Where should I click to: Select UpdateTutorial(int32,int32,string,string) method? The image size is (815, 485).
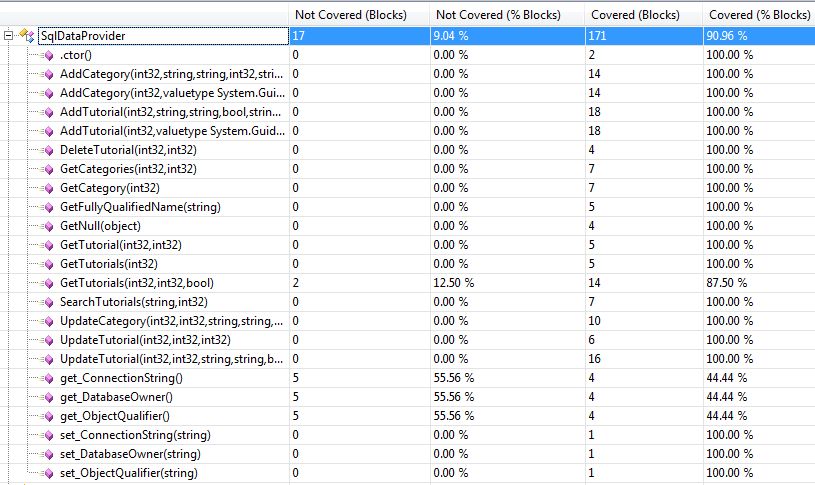coord(172,359)
